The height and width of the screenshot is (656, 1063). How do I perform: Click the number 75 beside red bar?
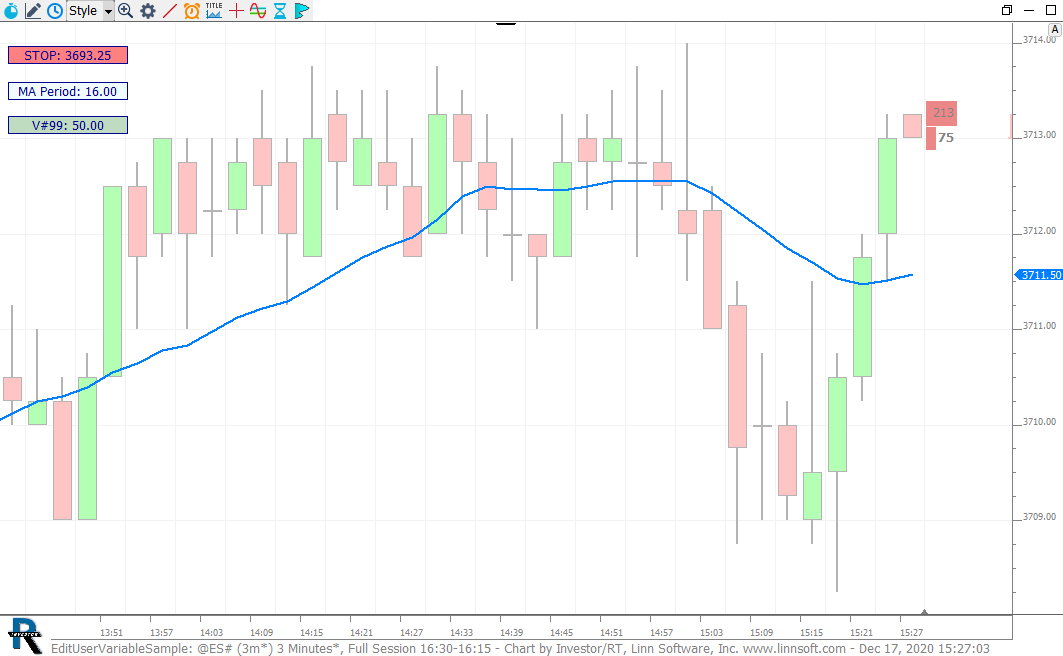coord(946,138)
